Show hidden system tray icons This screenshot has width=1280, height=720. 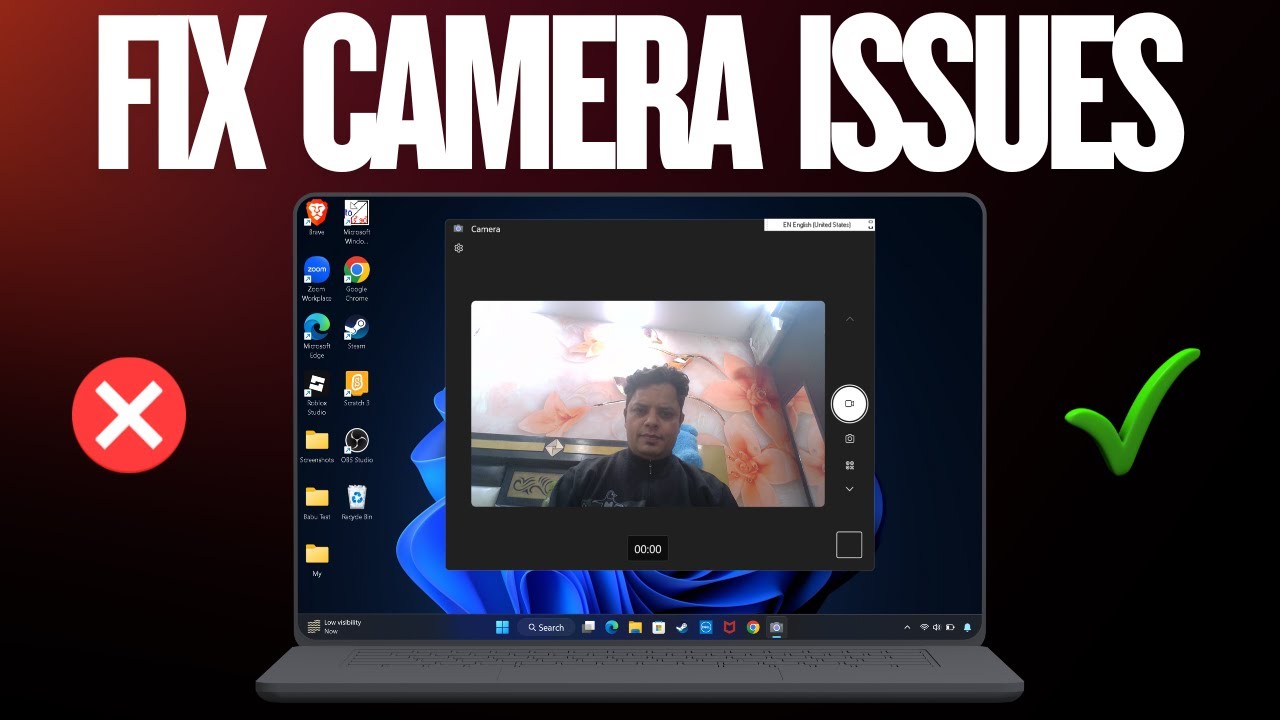click(907, 628)
